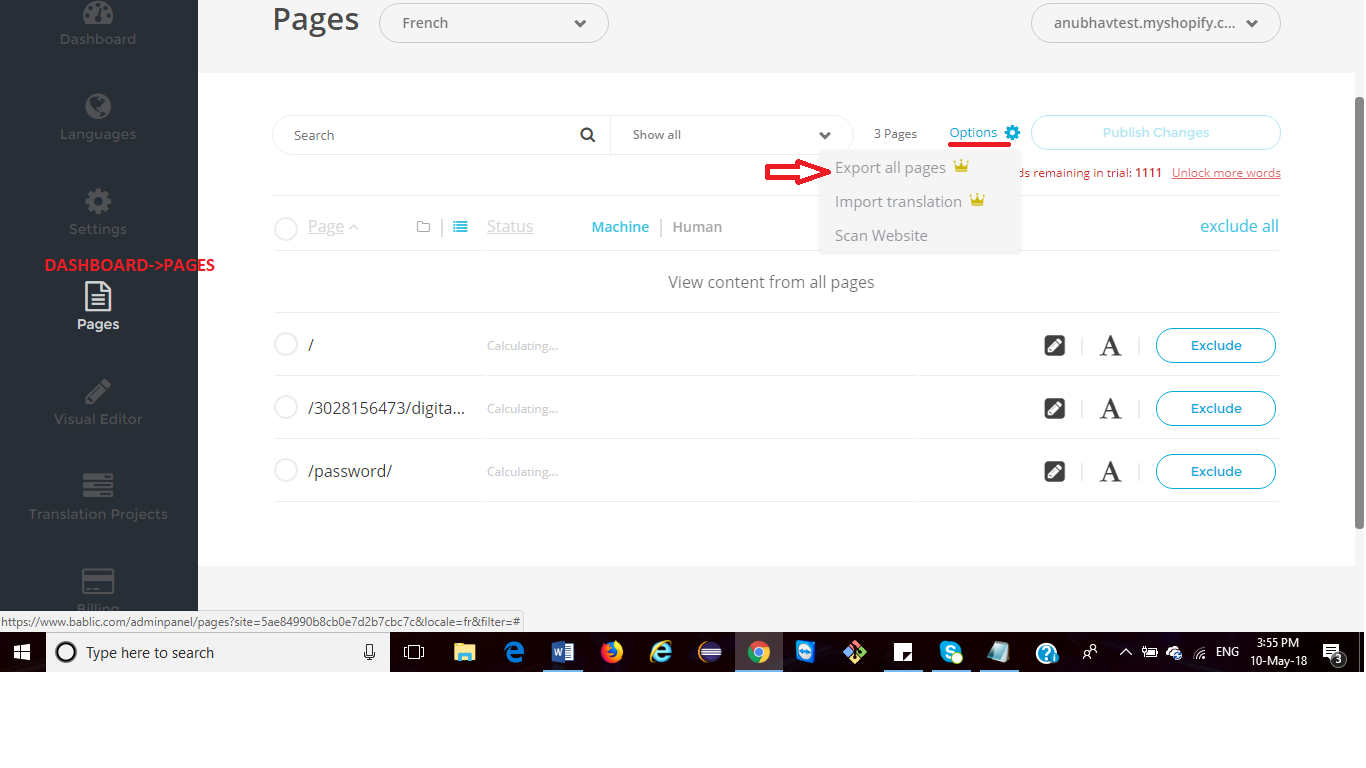The width and height of the screenshot is (1366, 768).
Task: Click the search magnifier icon
Action: click(x=588, y=135)
